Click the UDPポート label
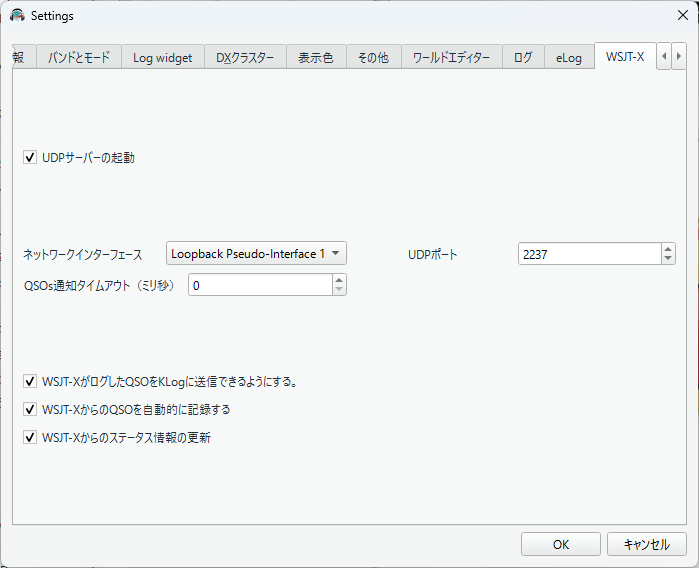 point(433,255)
